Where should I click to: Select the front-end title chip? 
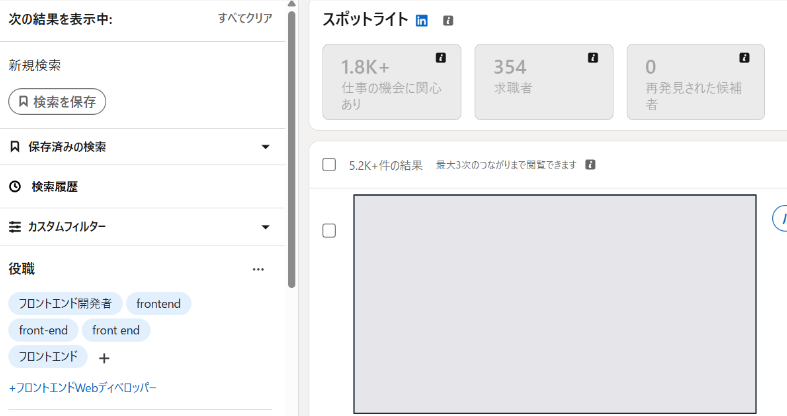click(x=43, y=330)
